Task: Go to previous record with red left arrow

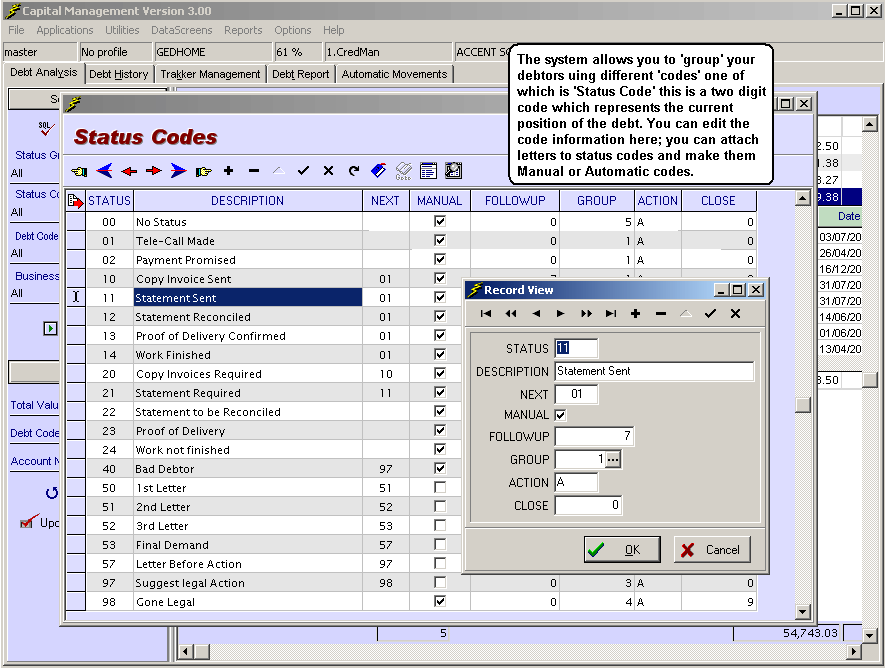Action: (x=129, y=171)
